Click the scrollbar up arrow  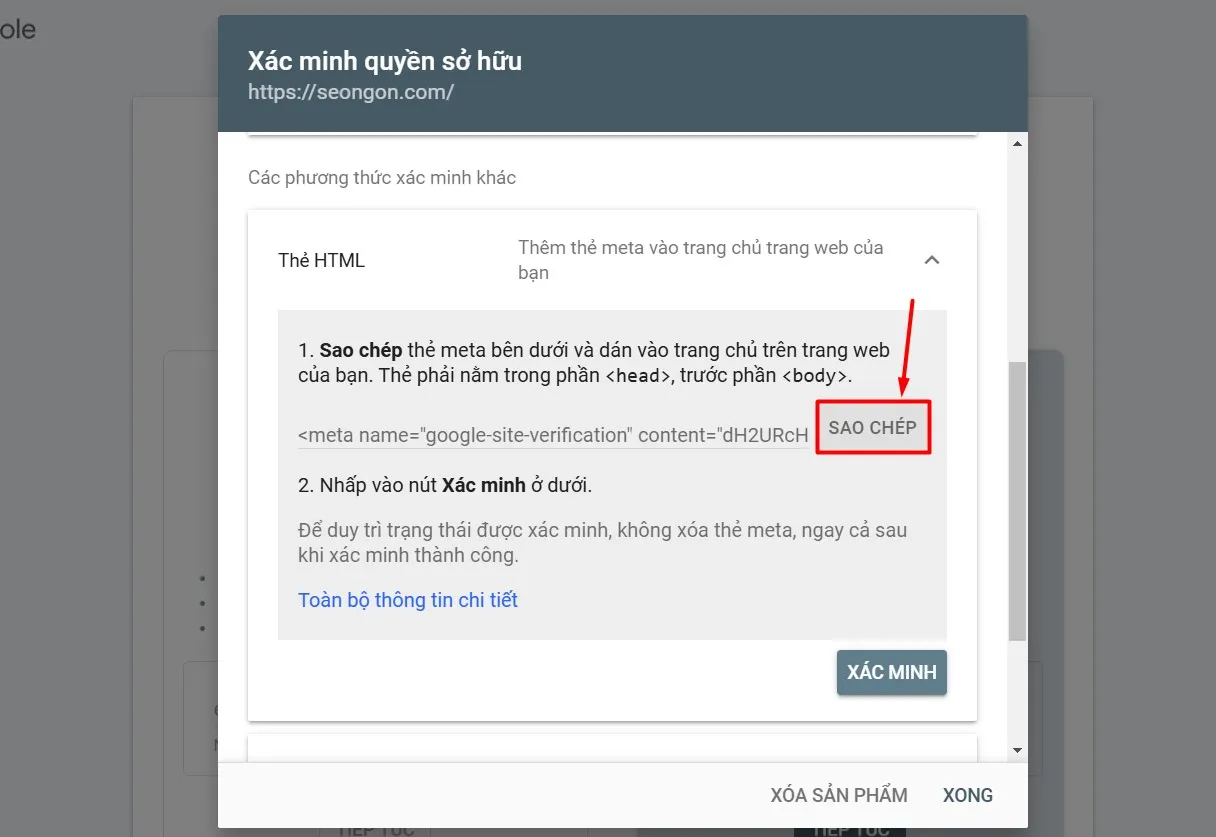coord(1017,141)
